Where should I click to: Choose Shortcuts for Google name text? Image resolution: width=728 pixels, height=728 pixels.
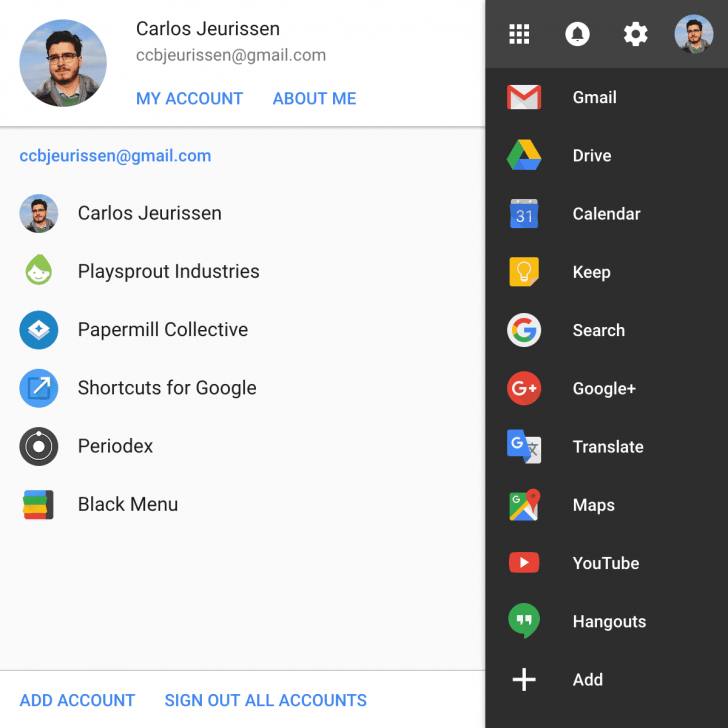[x=167, y=388]
